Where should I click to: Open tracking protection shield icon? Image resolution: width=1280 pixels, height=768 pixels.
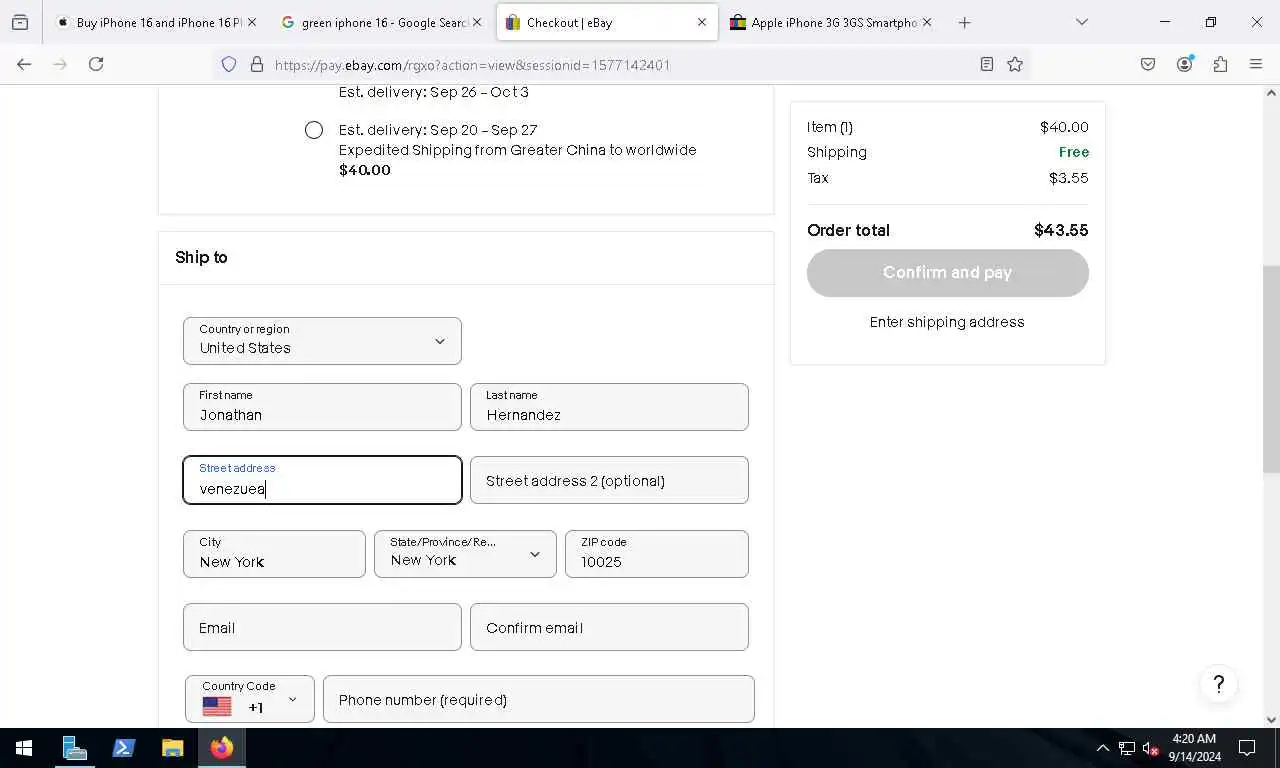click(229, 64)
